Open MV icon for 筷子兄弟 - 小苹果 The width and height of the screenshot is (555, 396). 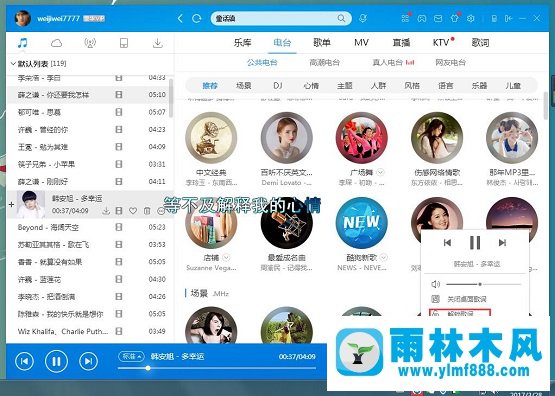[119, 164]
